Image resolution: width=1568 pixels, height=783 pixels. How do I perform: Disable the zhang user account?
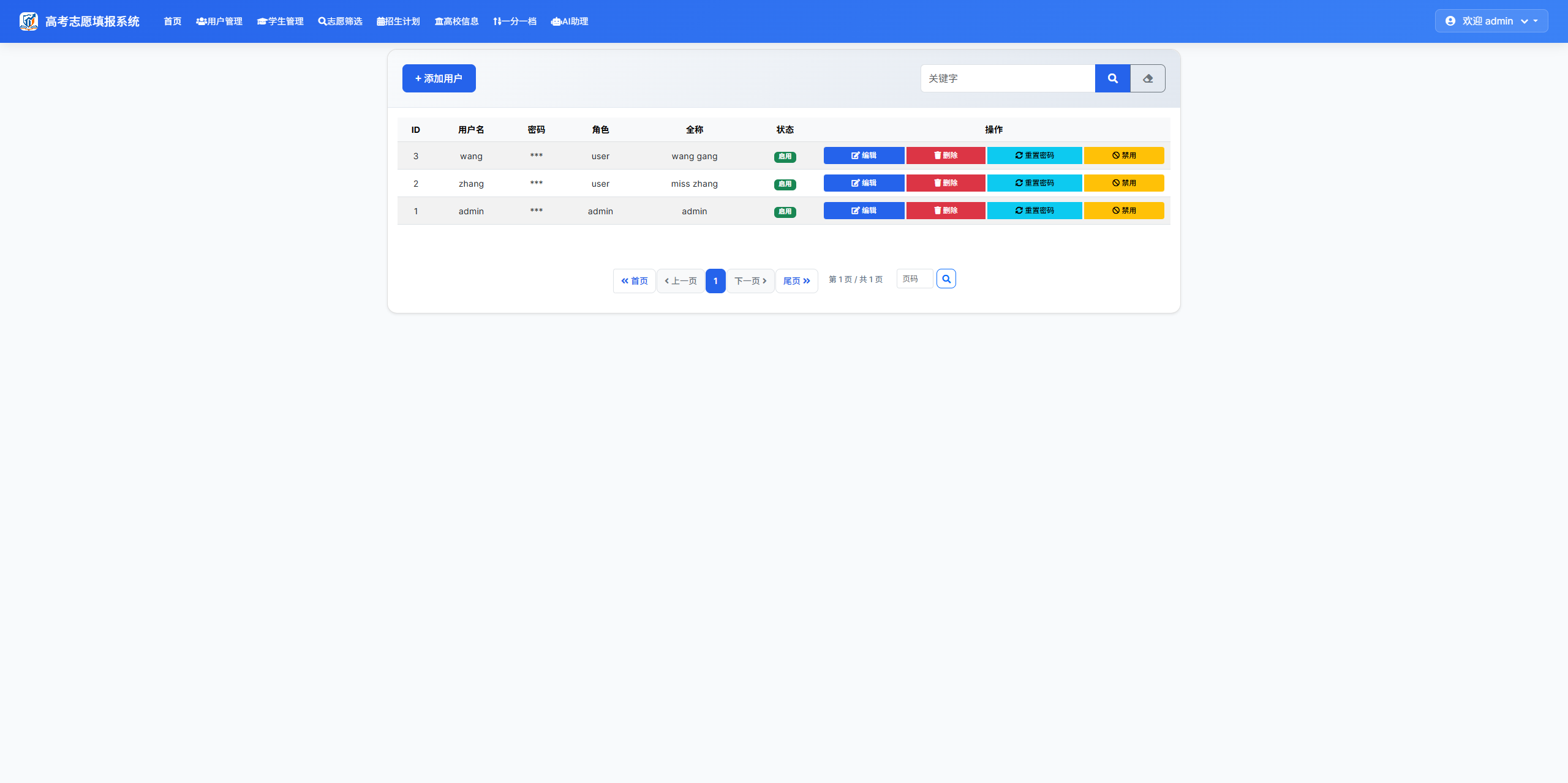(x=1123, y=183)
